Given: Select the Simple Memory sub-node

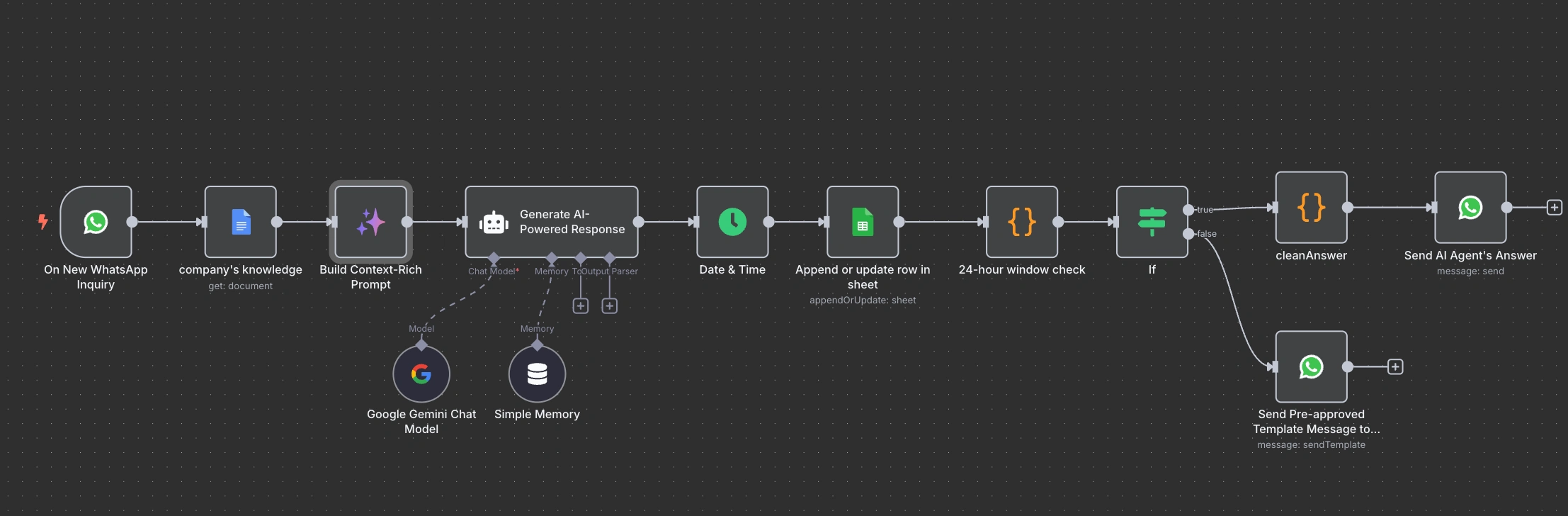Looking at the screenshot, I should [x=537, y=374].
